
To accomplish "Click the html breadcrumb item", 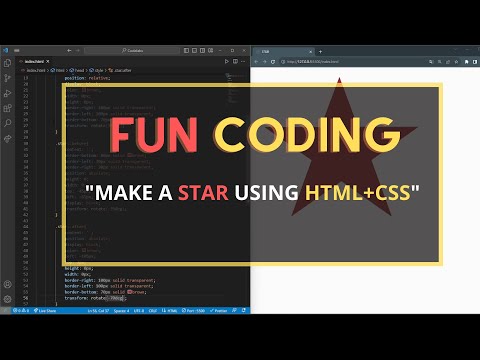I will pos(58,70).
